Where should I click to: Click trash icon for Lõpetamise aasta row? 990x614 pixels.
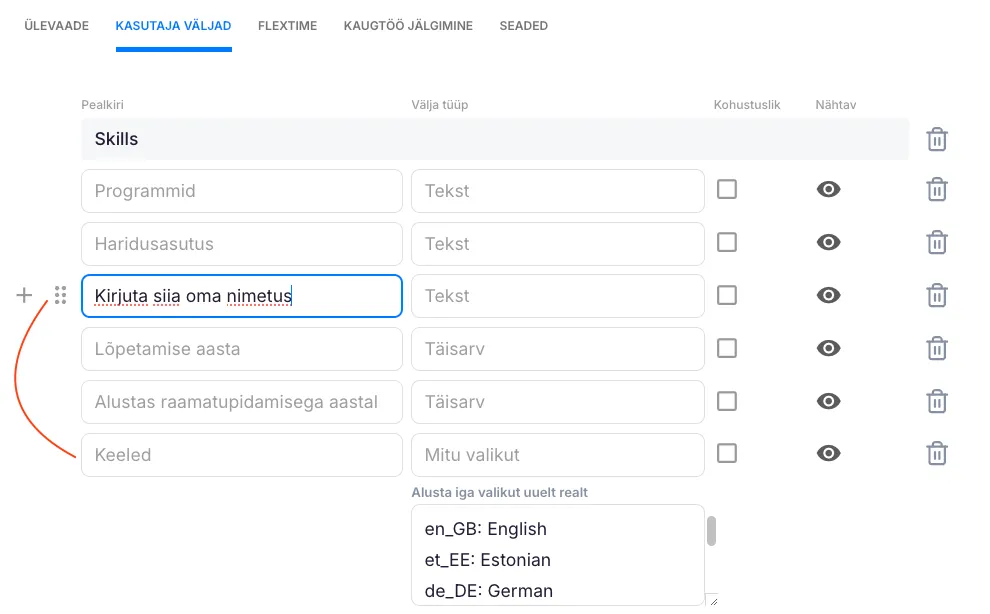936,349
